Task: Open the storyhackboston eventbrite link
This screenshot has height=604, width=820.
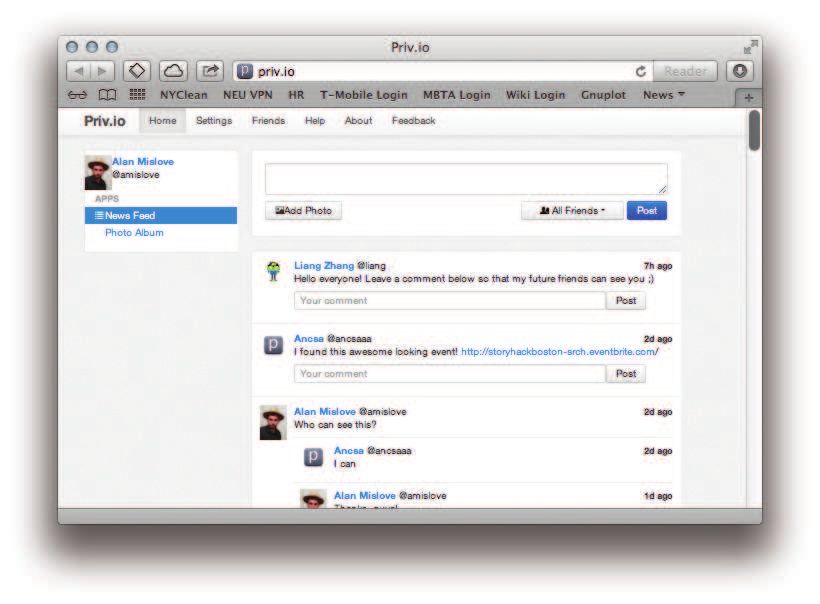Action: 559,352
